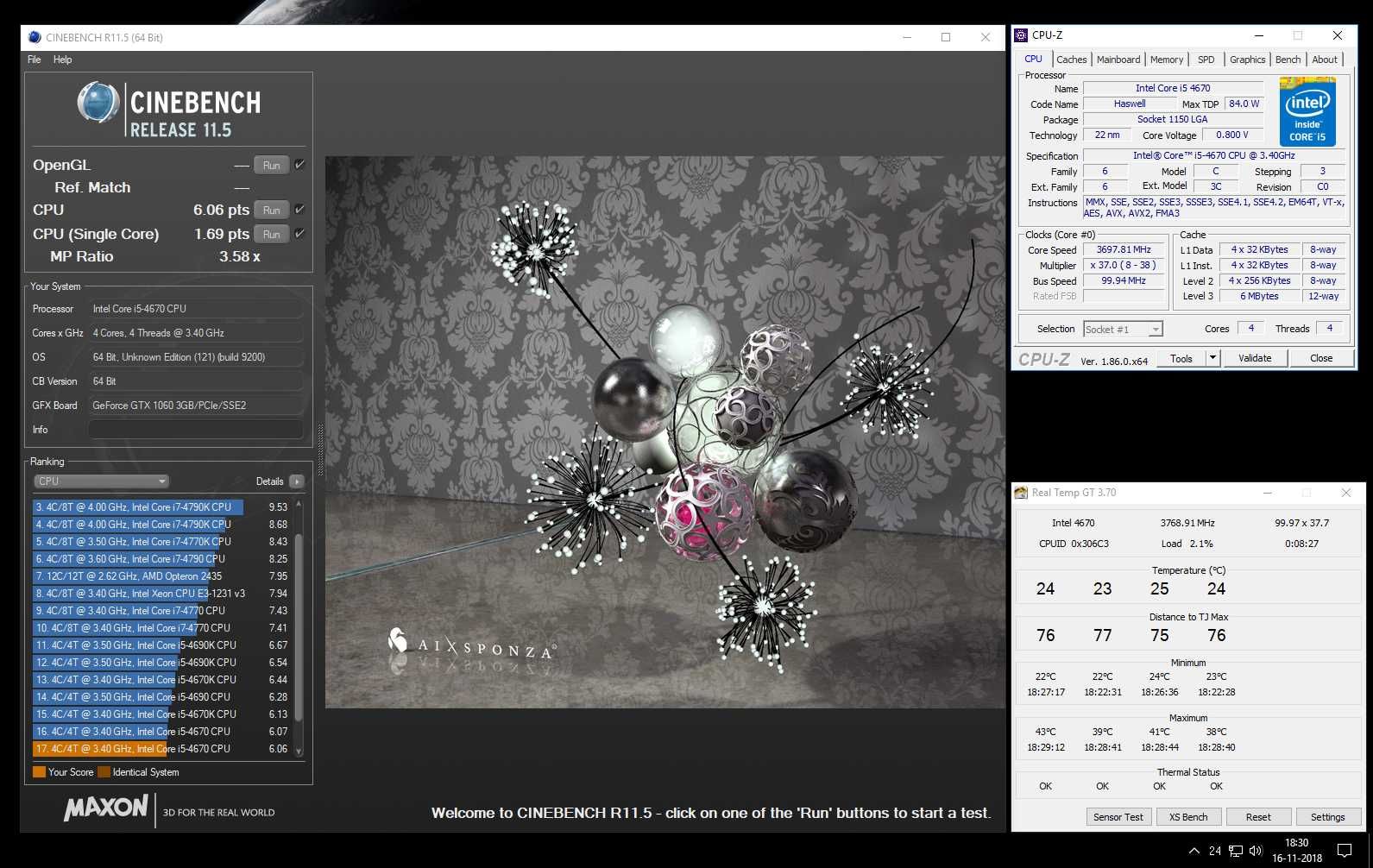Open the volume tray icon
Screen dimensions: 1373x868
pos(1256,851)
